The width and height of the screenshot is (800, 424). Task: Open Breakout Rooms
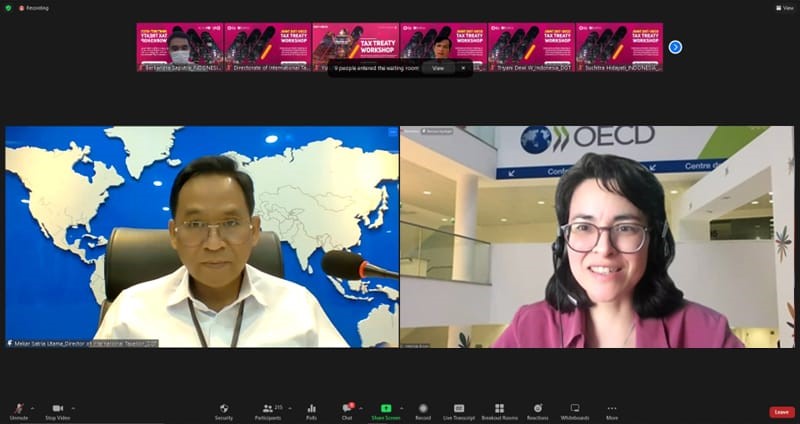click(x=499, y=410)
